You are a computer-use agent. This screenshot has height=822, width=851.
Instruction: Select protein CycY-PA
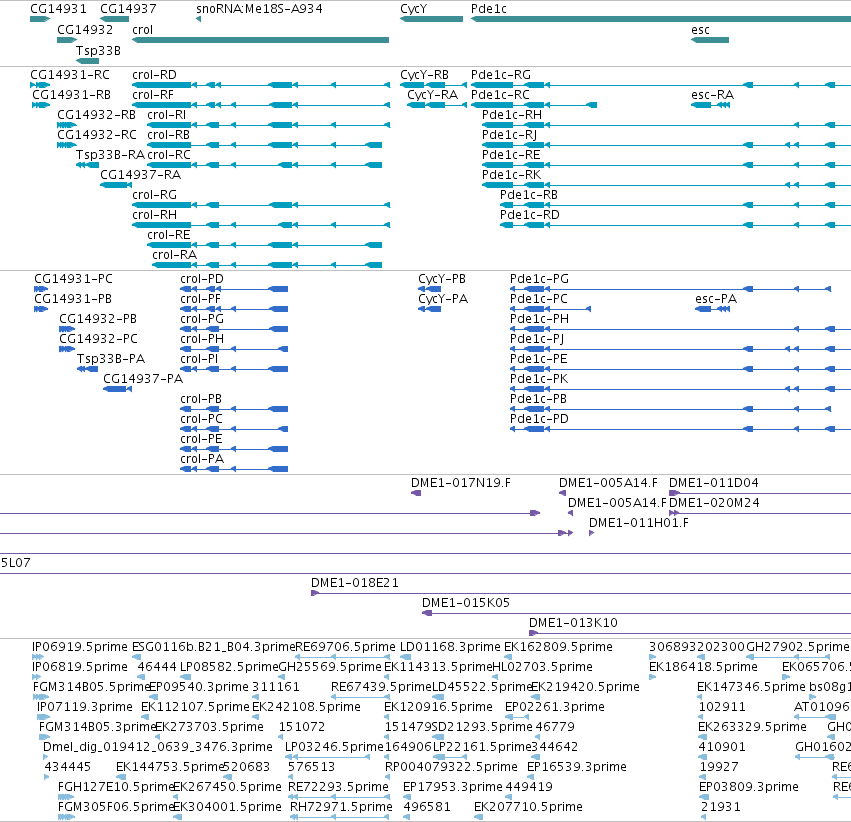[429, 309]
